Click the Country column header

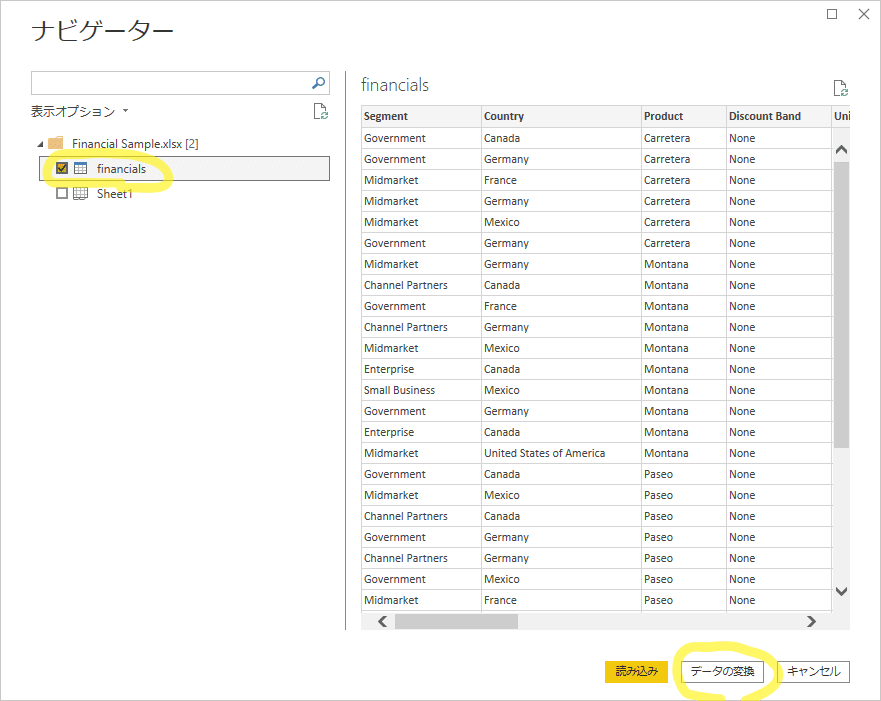pos(561,116)
